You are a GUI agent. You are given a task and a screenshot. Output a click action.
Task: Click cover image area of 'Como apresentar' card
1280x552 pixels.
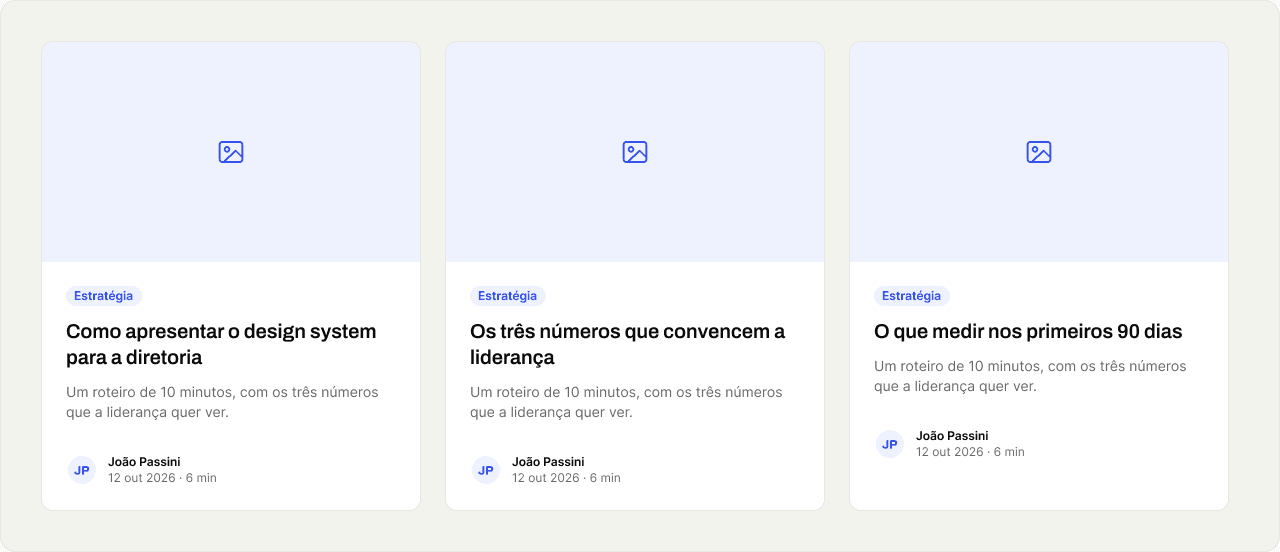231,152
